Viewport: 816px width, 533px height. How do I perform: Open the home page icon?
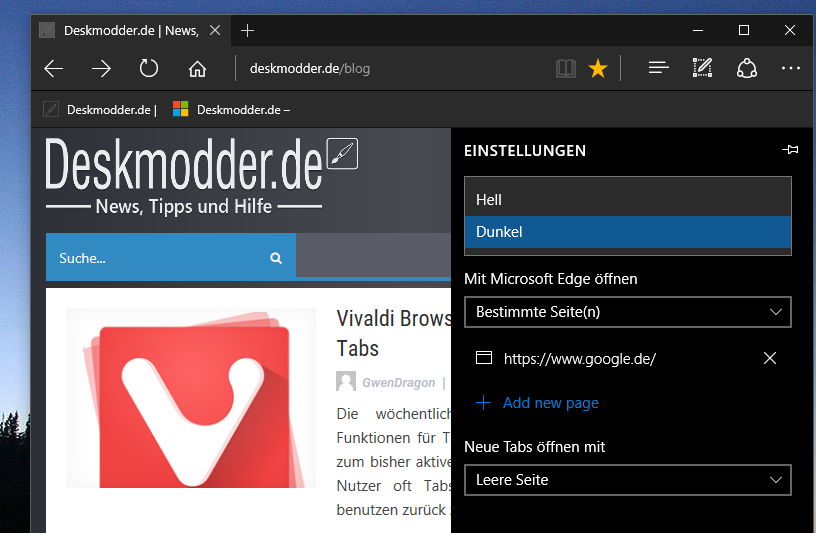pos(197,68)
